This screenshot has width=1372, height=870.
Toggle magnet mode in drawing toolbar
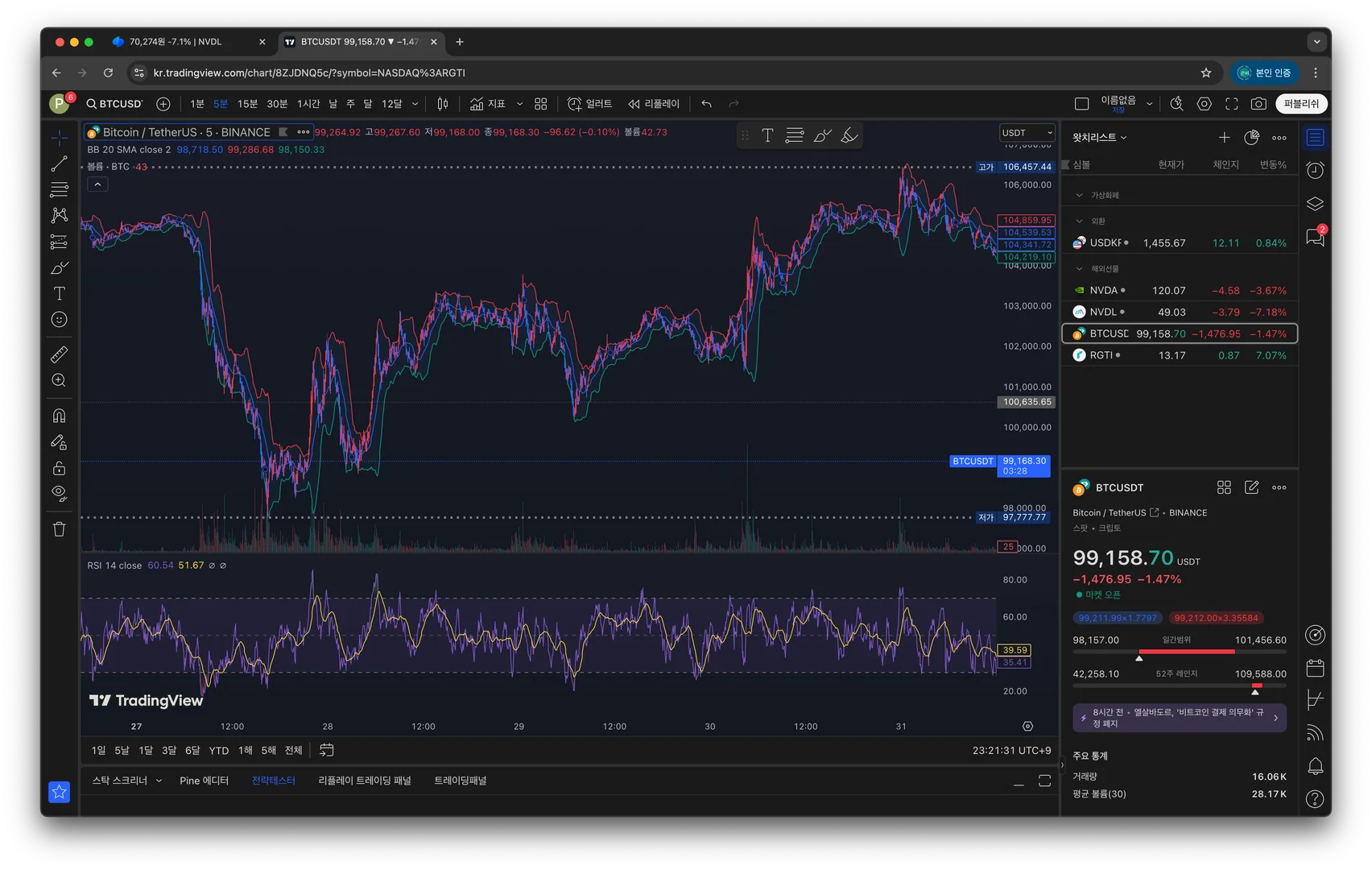pyautogui.click(x=59, y=416)
